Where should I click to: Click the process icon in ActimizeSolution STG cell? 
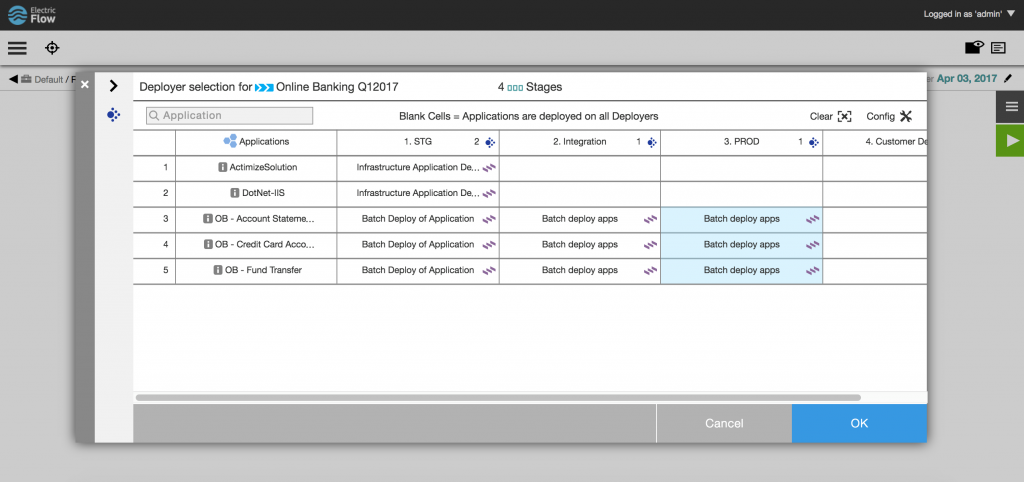point(489,168)
